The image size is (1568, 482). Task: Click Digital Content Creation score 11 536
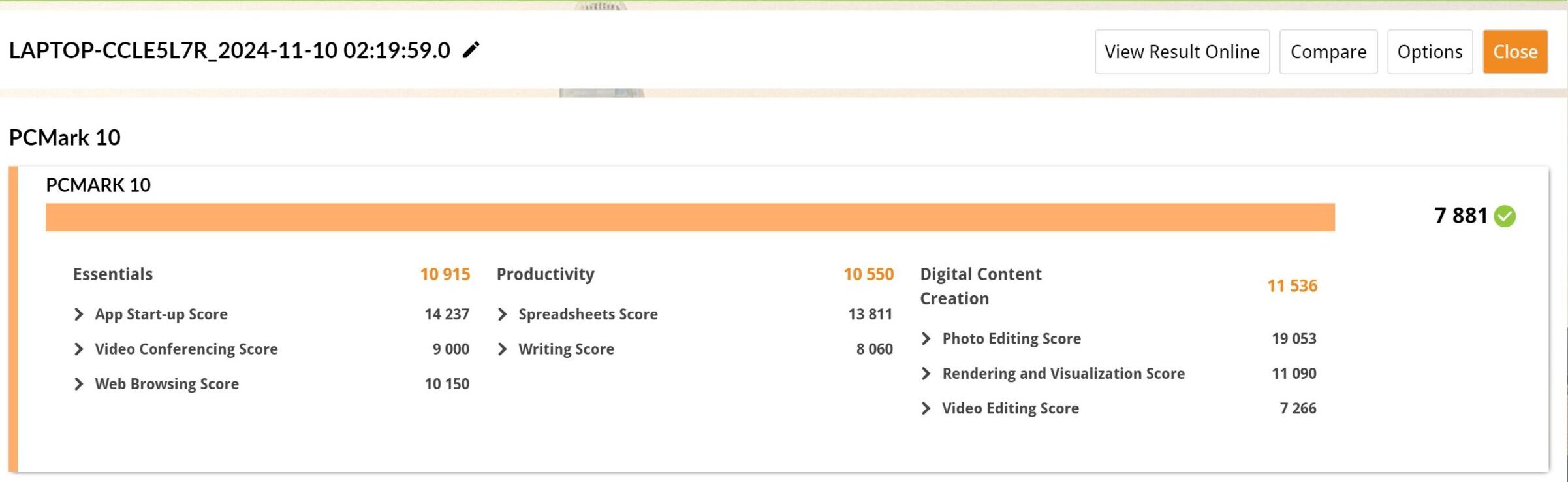tap(1293, 285)
